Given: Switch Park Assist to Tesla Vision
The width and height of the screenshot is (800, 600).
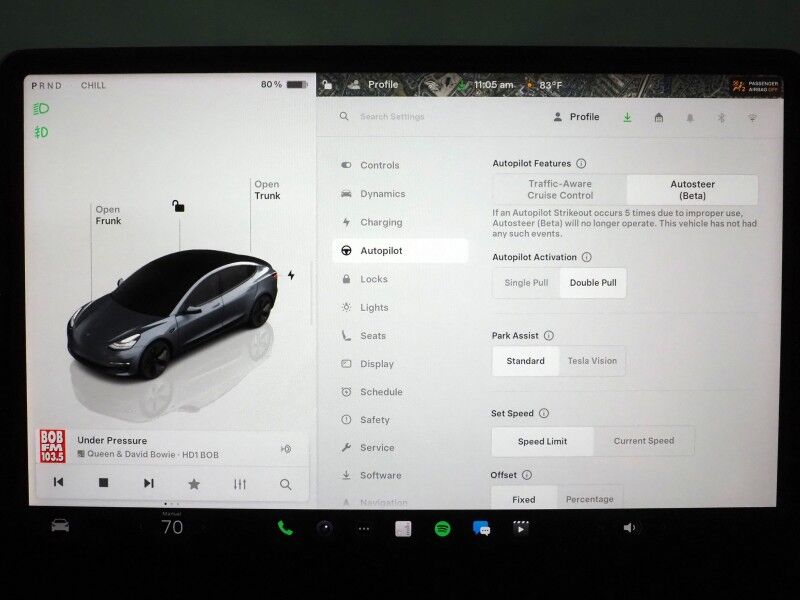Looking at the screenshot, I should coord(592,361).
